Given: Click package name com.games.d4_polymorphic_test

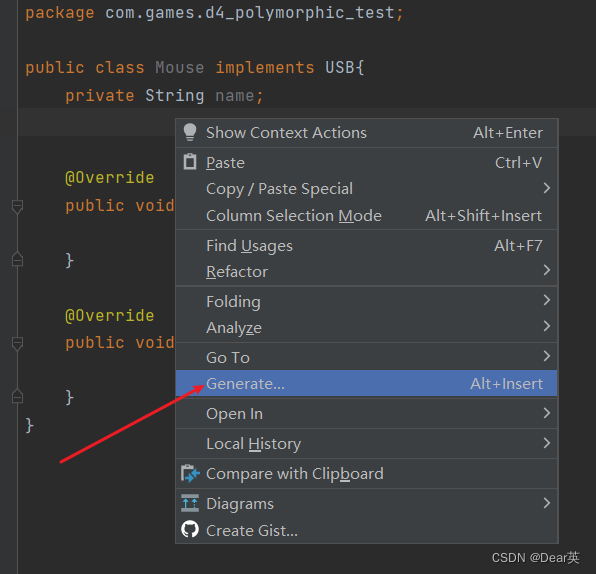Looking at the screenshot, I should tap(250, 13).
